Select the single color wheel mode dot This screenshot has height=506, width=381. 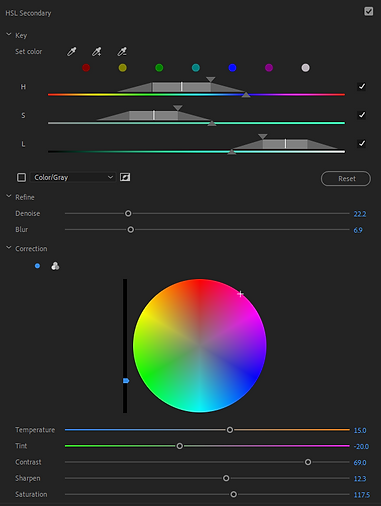click(37, 266)
